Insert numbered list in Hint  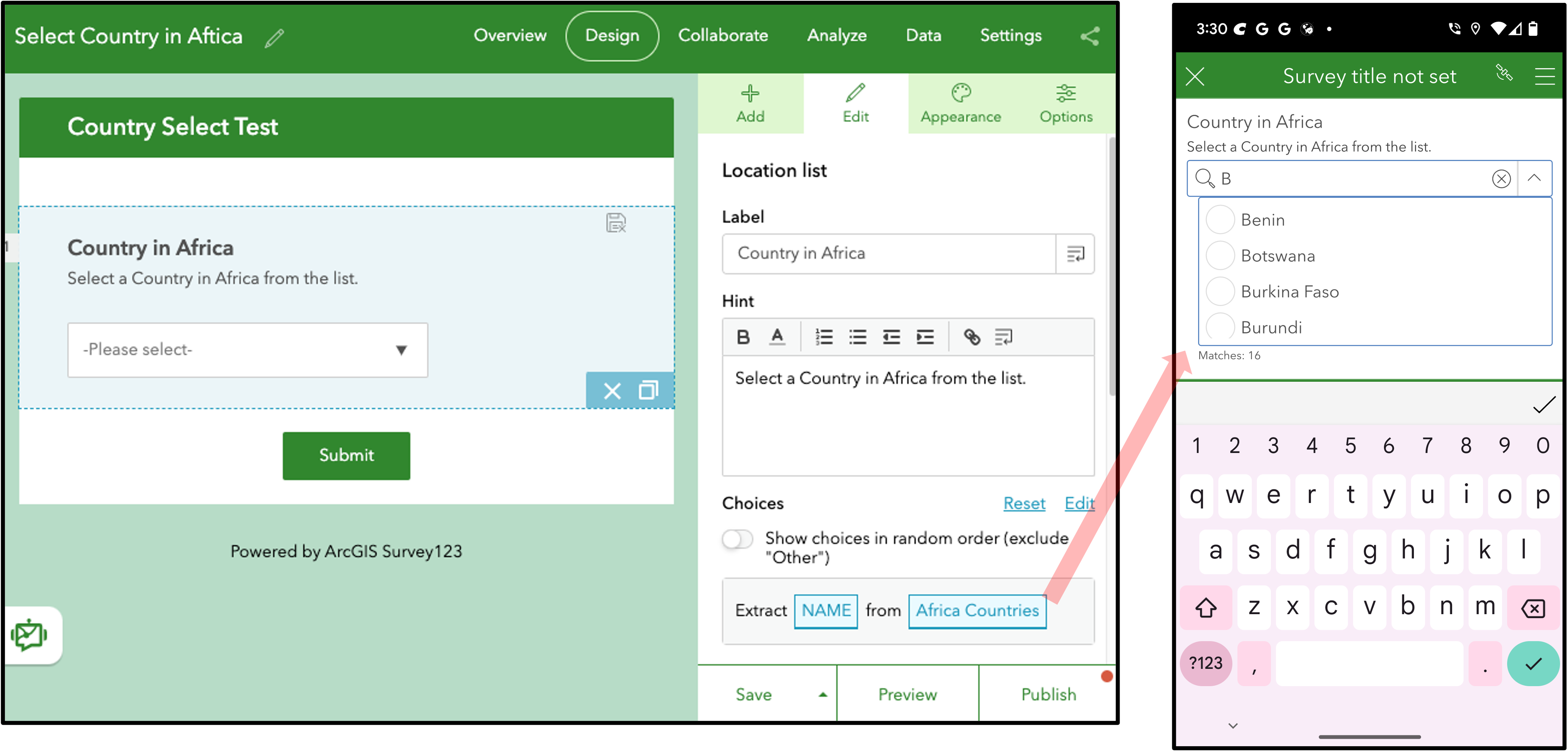coord(824,337)
